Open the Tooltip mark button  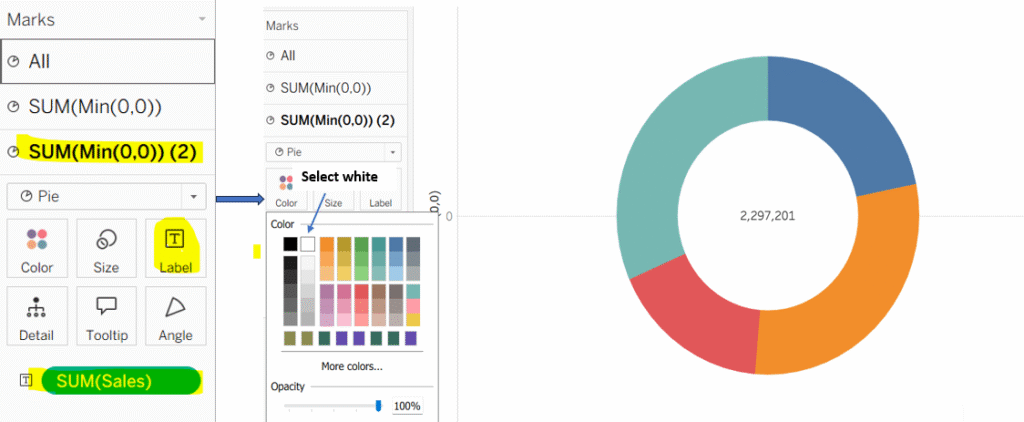click(106, 316)
